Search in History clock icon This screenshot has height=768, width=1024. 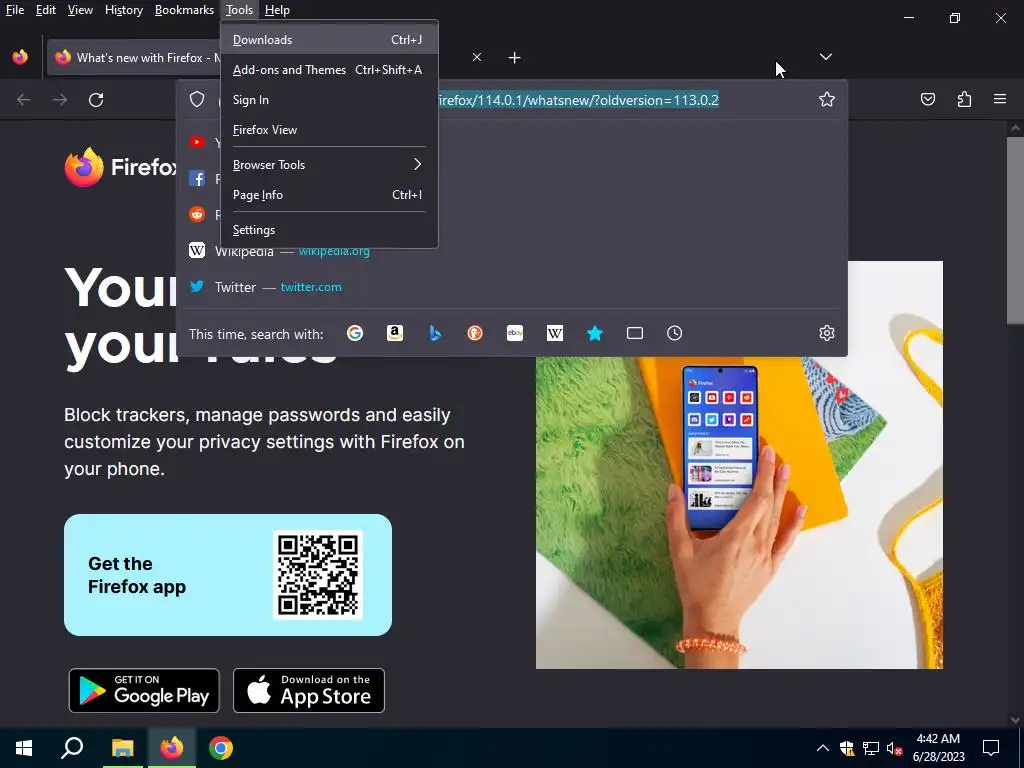pos(675,334)
